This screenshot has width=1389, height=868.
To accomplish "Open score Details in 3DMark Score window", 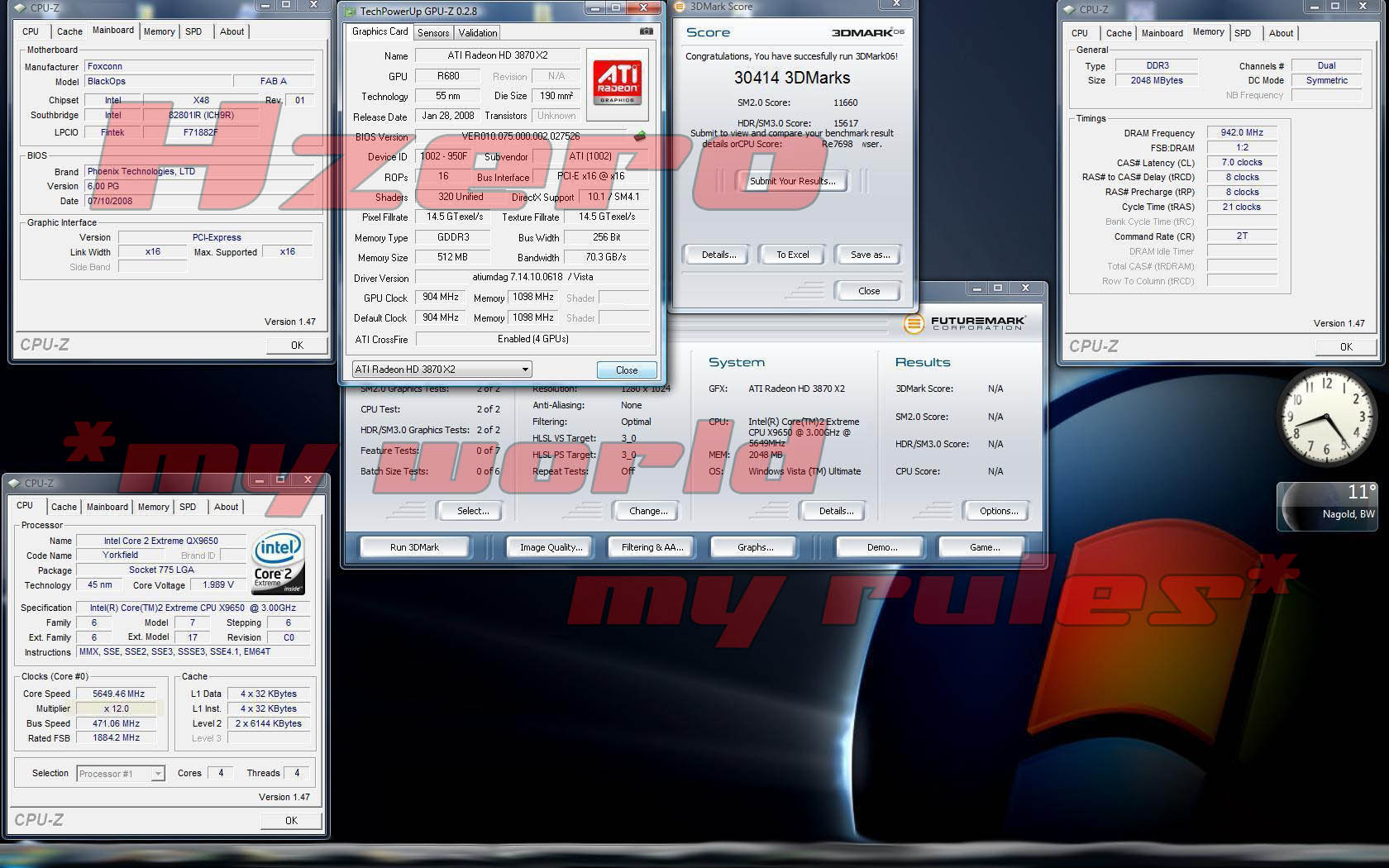I will (718, 255).
